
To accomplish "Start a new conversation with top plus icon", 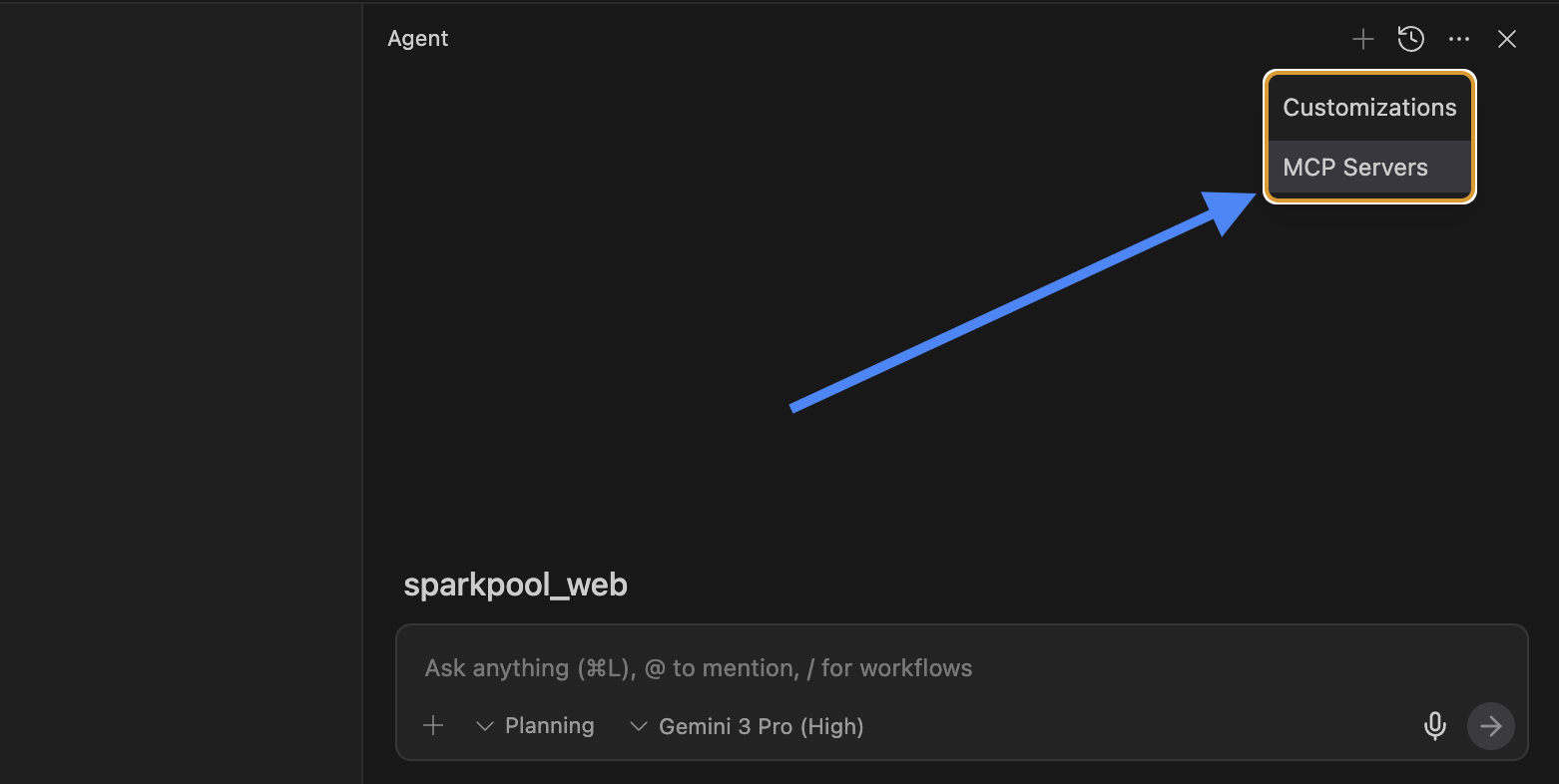I will [1362, 39].
